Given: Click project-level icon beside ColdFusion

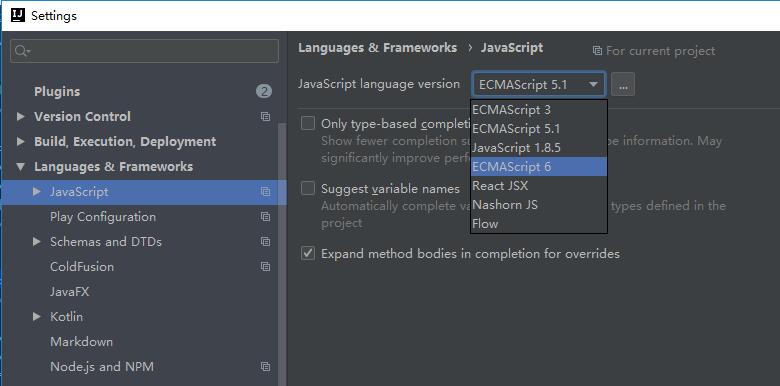Looking at the screenshot, I should tap(265, 267).
